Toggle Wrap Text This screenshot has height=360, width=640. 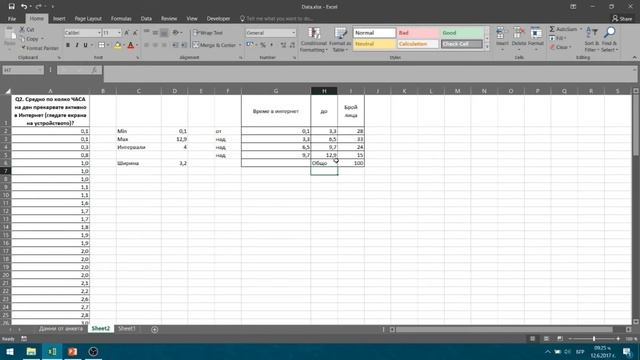pyautogui.click(x=208, y=33)
